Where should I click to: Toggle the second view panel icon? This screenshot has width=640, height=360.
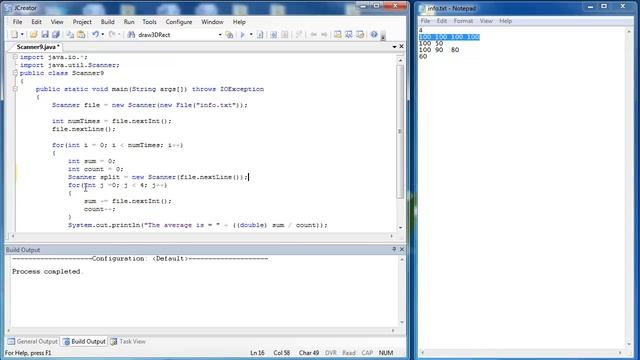click(x=349, y=35)
